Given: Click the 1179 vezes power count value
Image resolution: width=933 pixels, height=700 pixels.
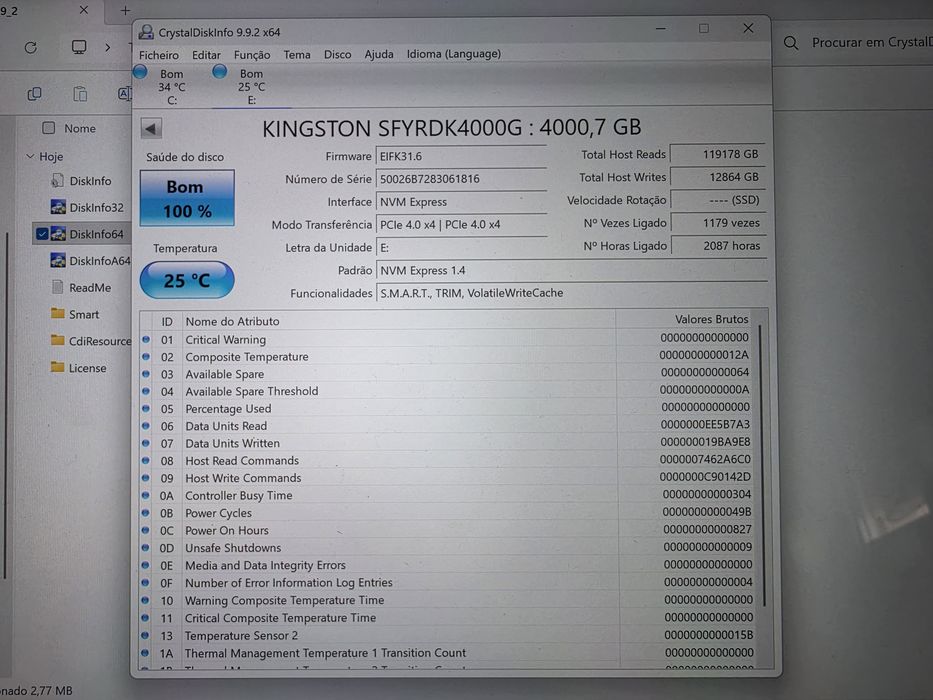Looking at the screenshot, I should tap(718, 223).
